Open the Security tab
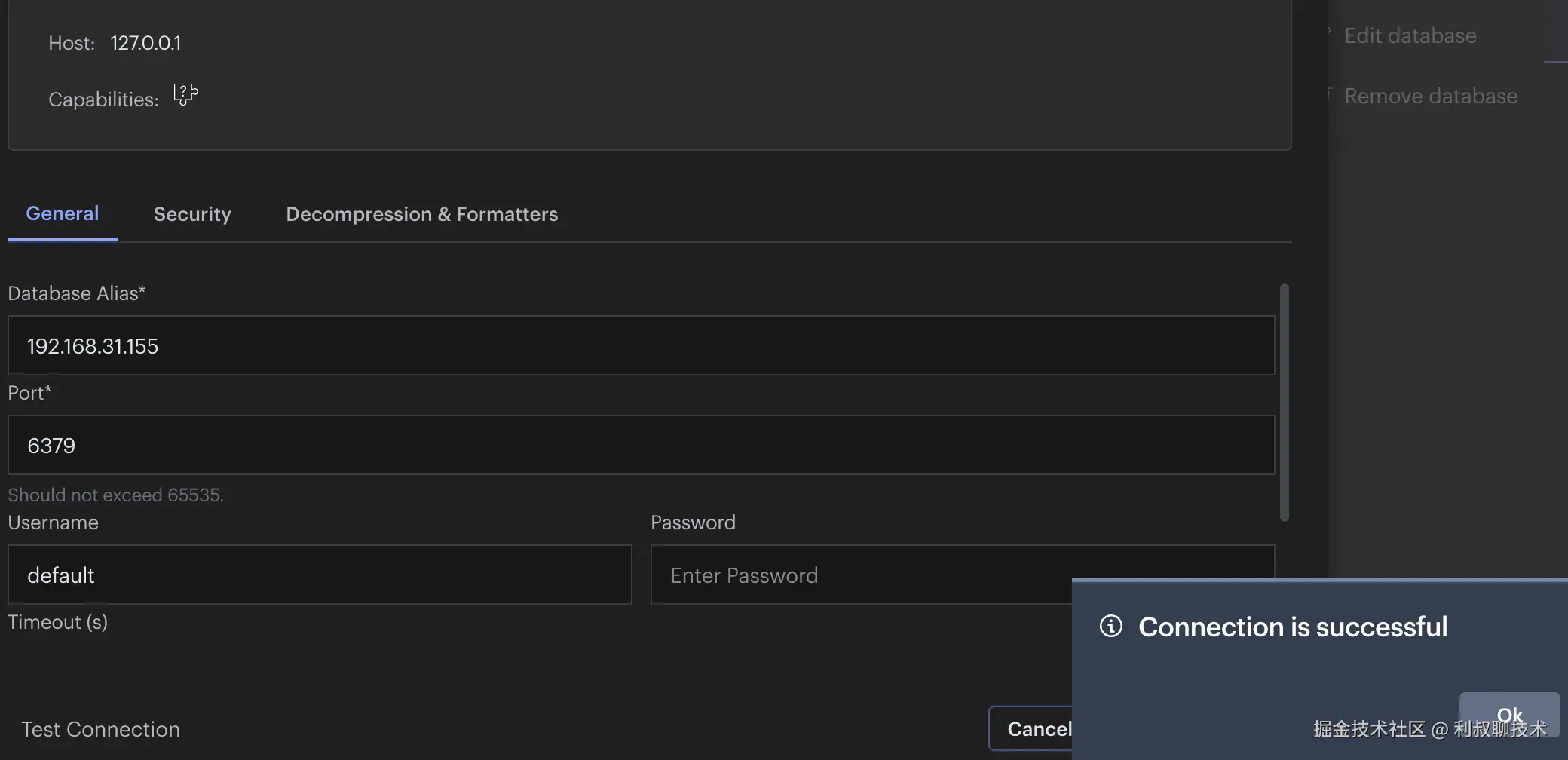This screenshot has width=1568, height=760. pos(192,215)
